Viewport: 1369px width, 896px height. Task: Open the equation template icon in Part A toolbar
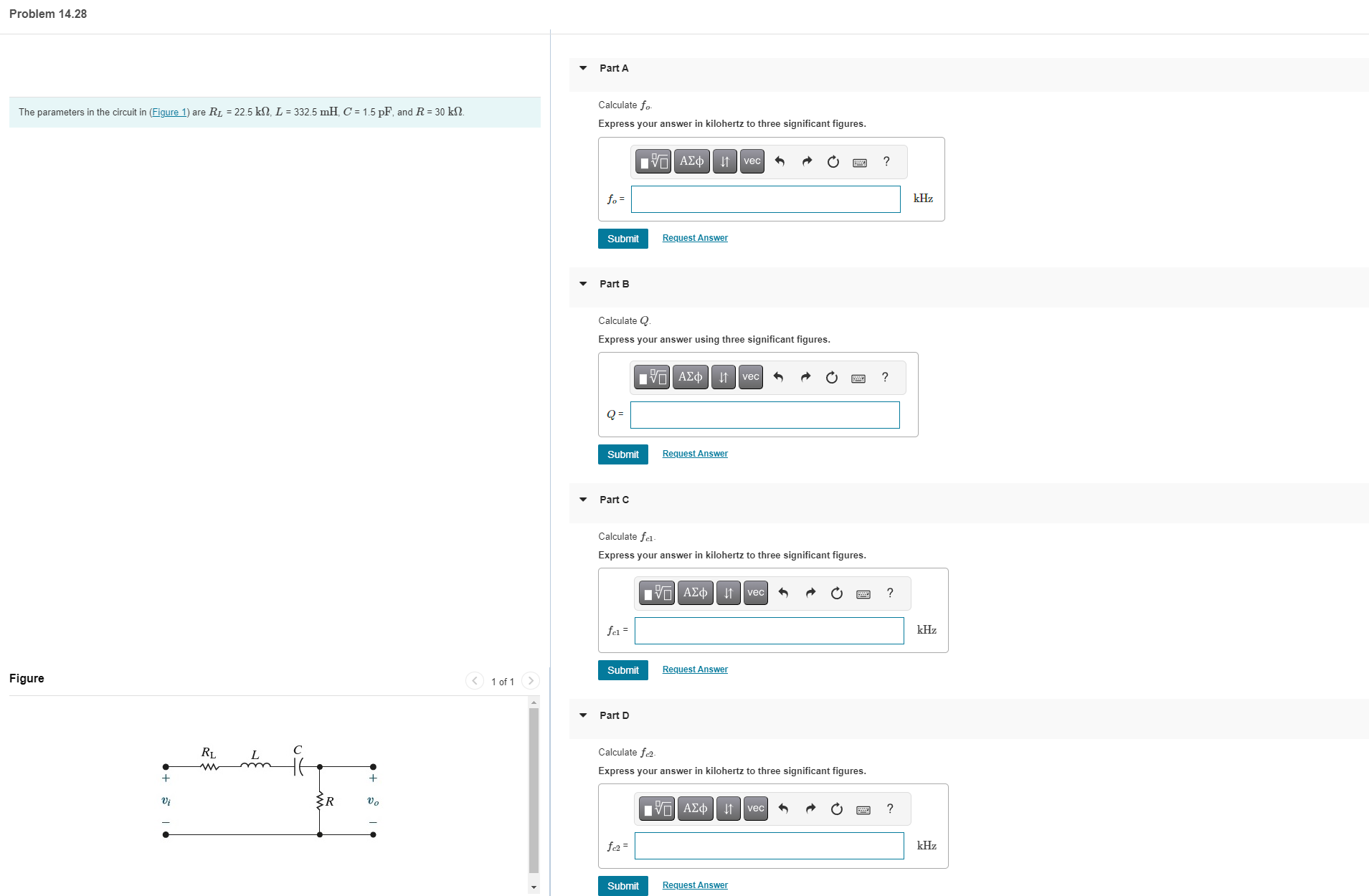pyautogui.click(x=653, y=161)
